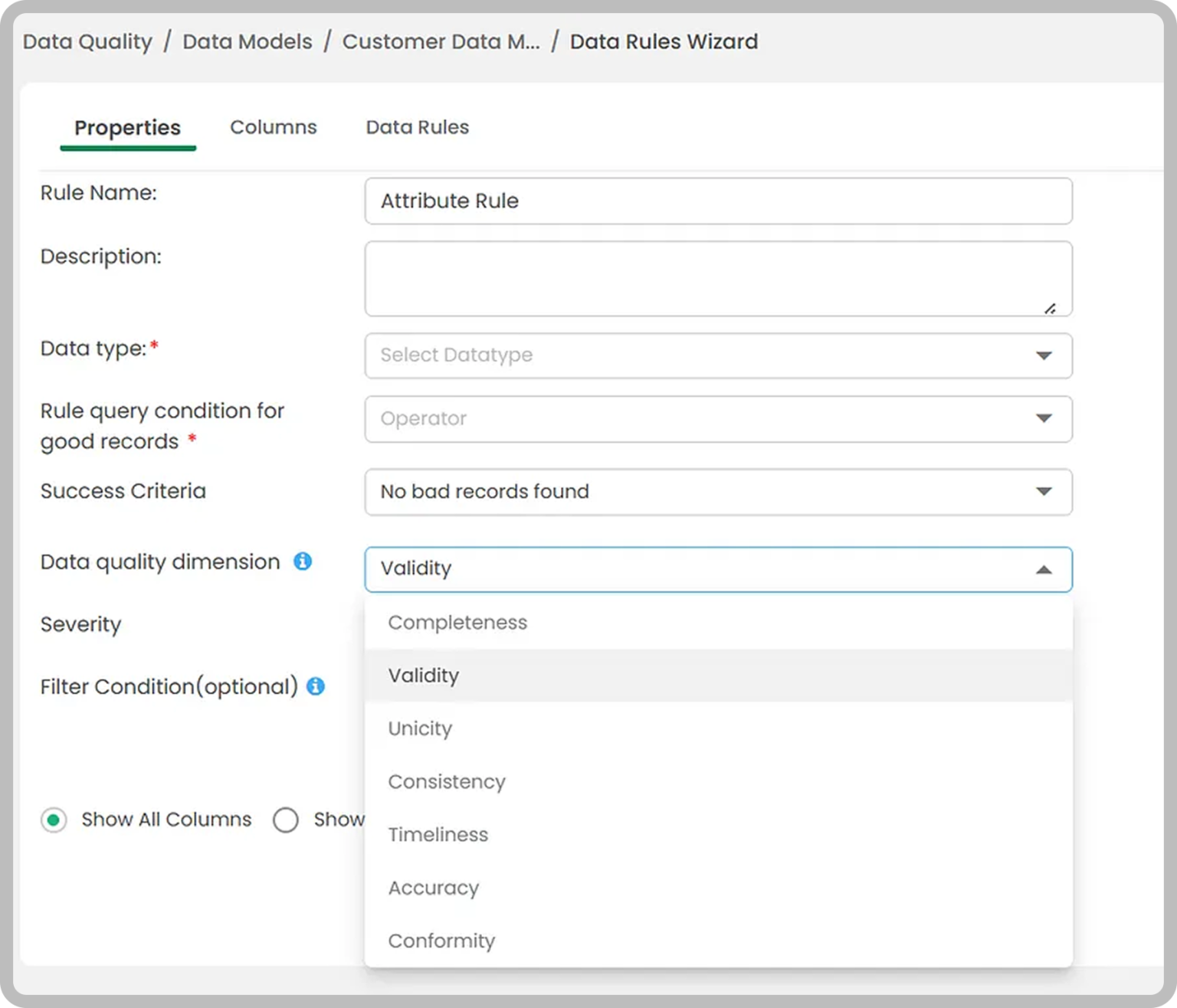Open the Customer Data M... breadcrumb
Image resolution: width=1177 pixels, height=1008 pixels.
441,41
